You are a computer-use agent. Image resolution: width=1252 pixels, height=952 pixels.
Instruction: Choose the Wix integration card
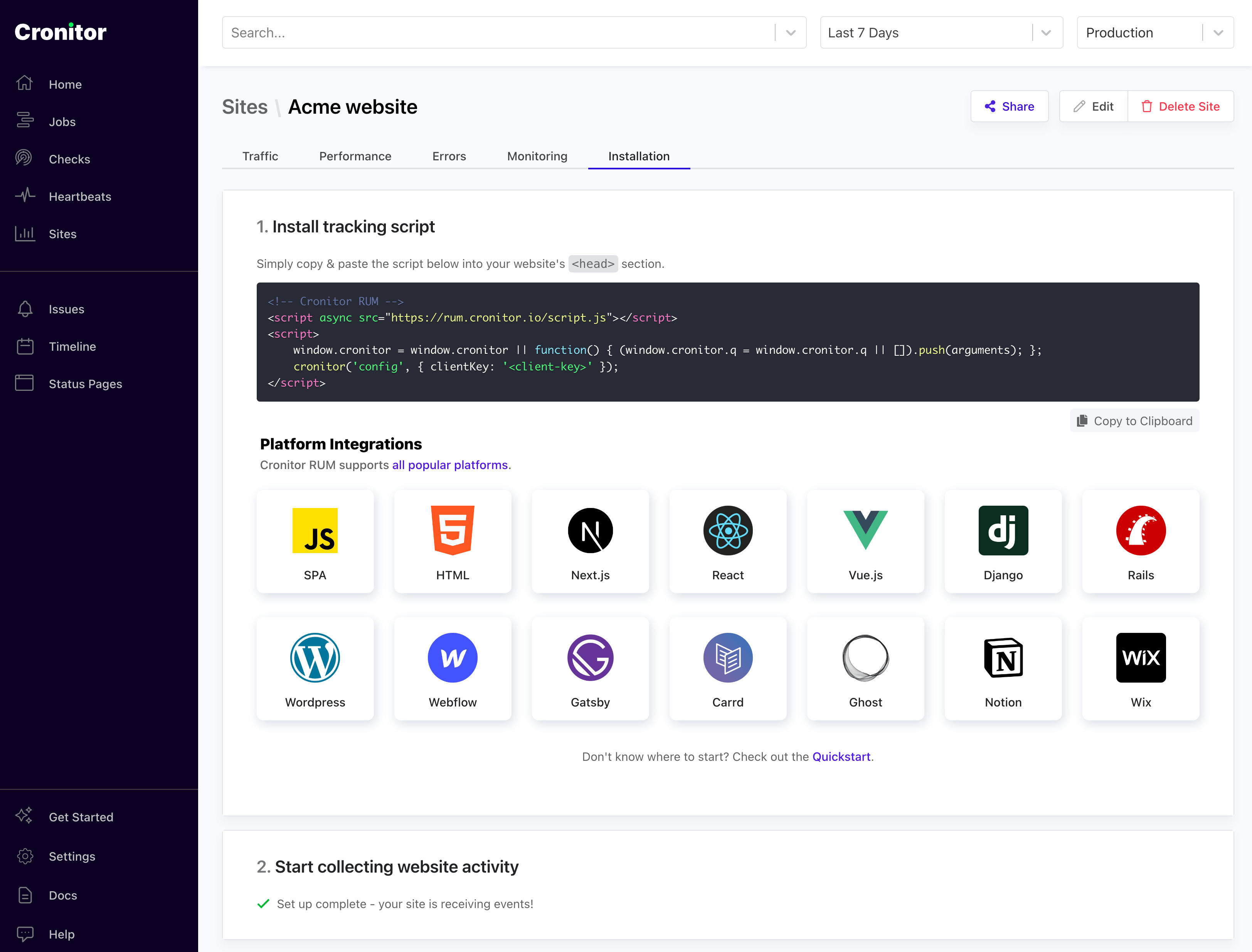click(1141, 669)
